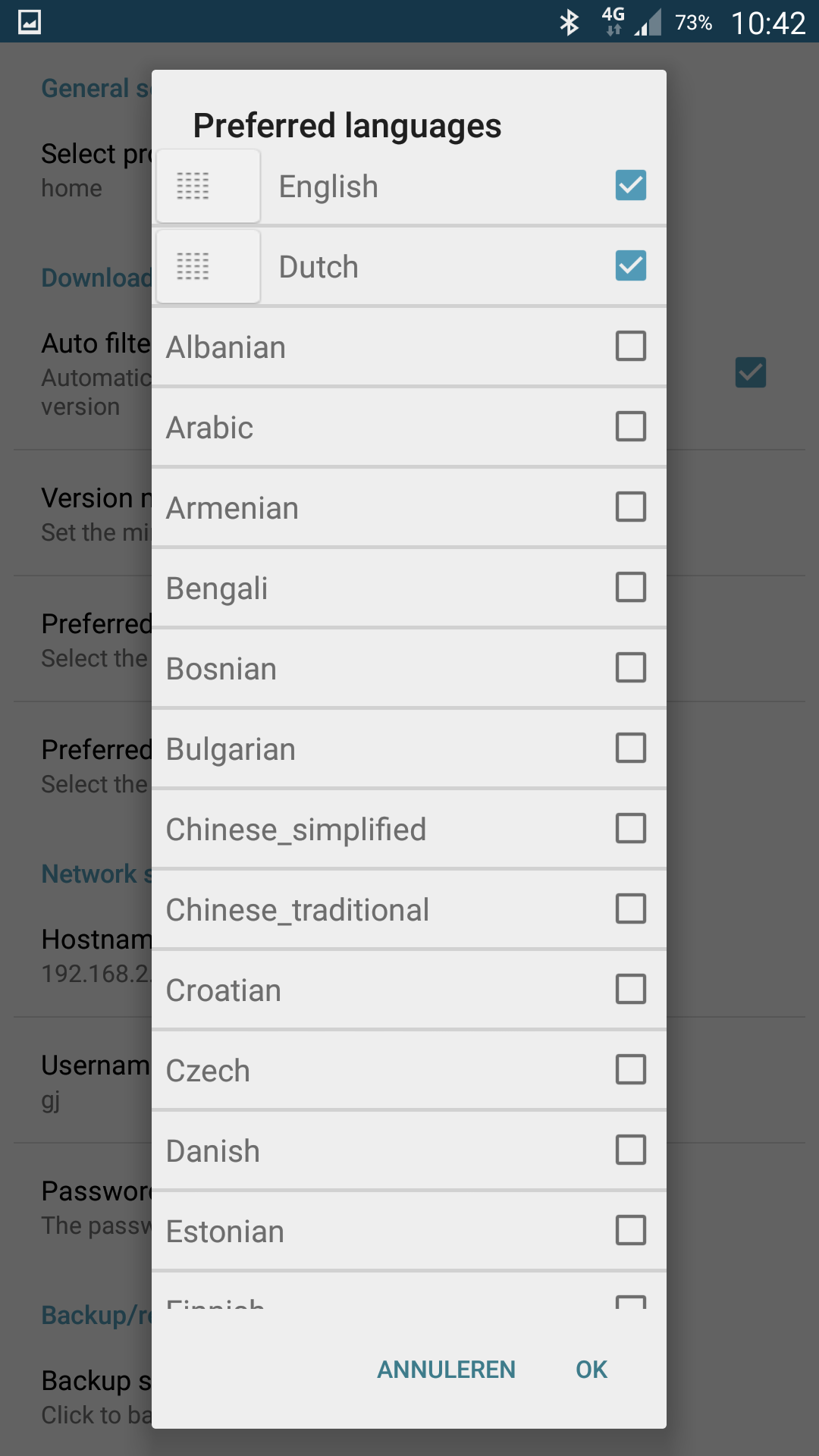Toggle the Auto filter checkbox behind the dialog
The height and width of the screenshot is (1456, 819).
(x=750, y=372)
